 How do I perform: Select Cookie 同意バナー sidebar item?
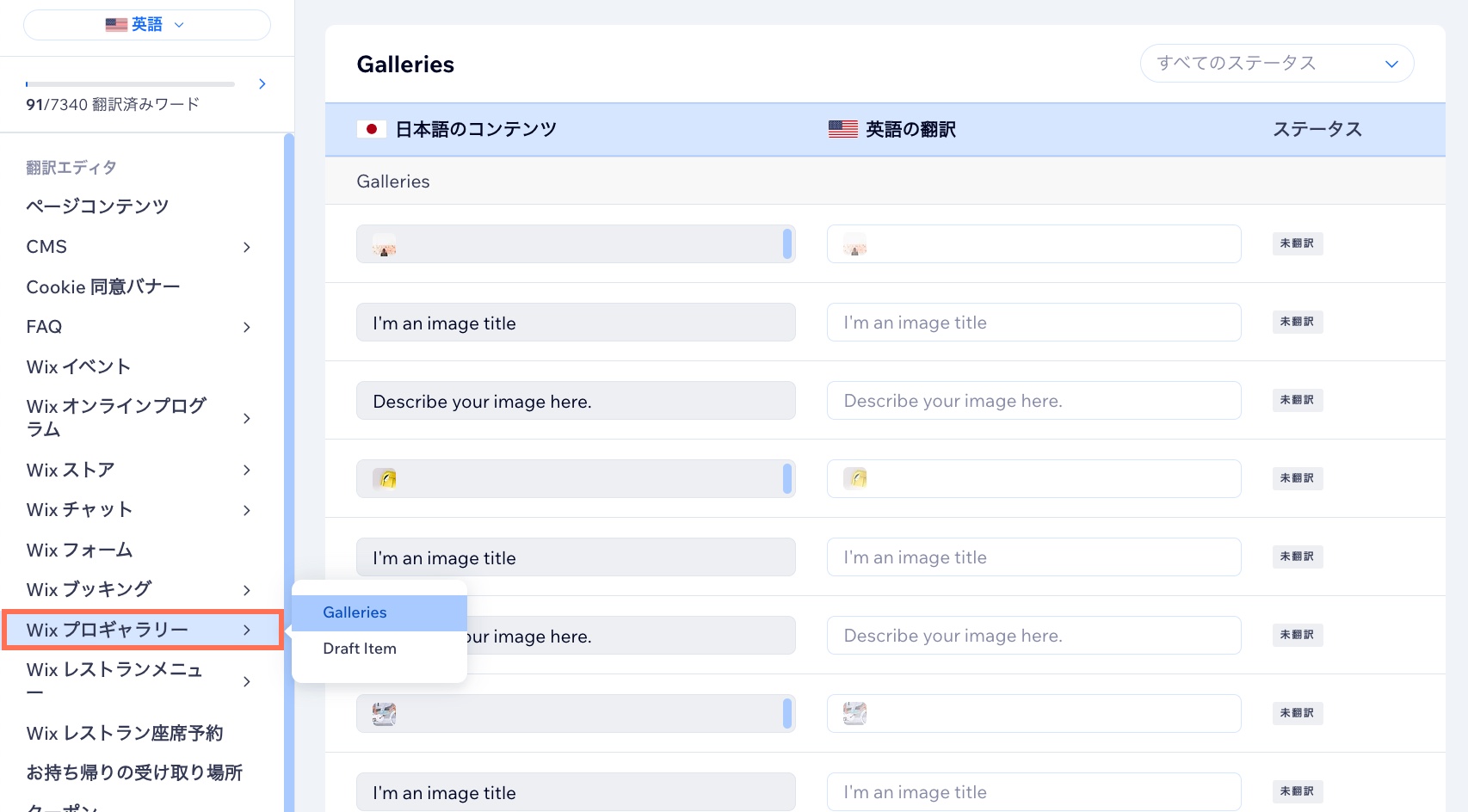pyautogui.click(x=103, y=287)
